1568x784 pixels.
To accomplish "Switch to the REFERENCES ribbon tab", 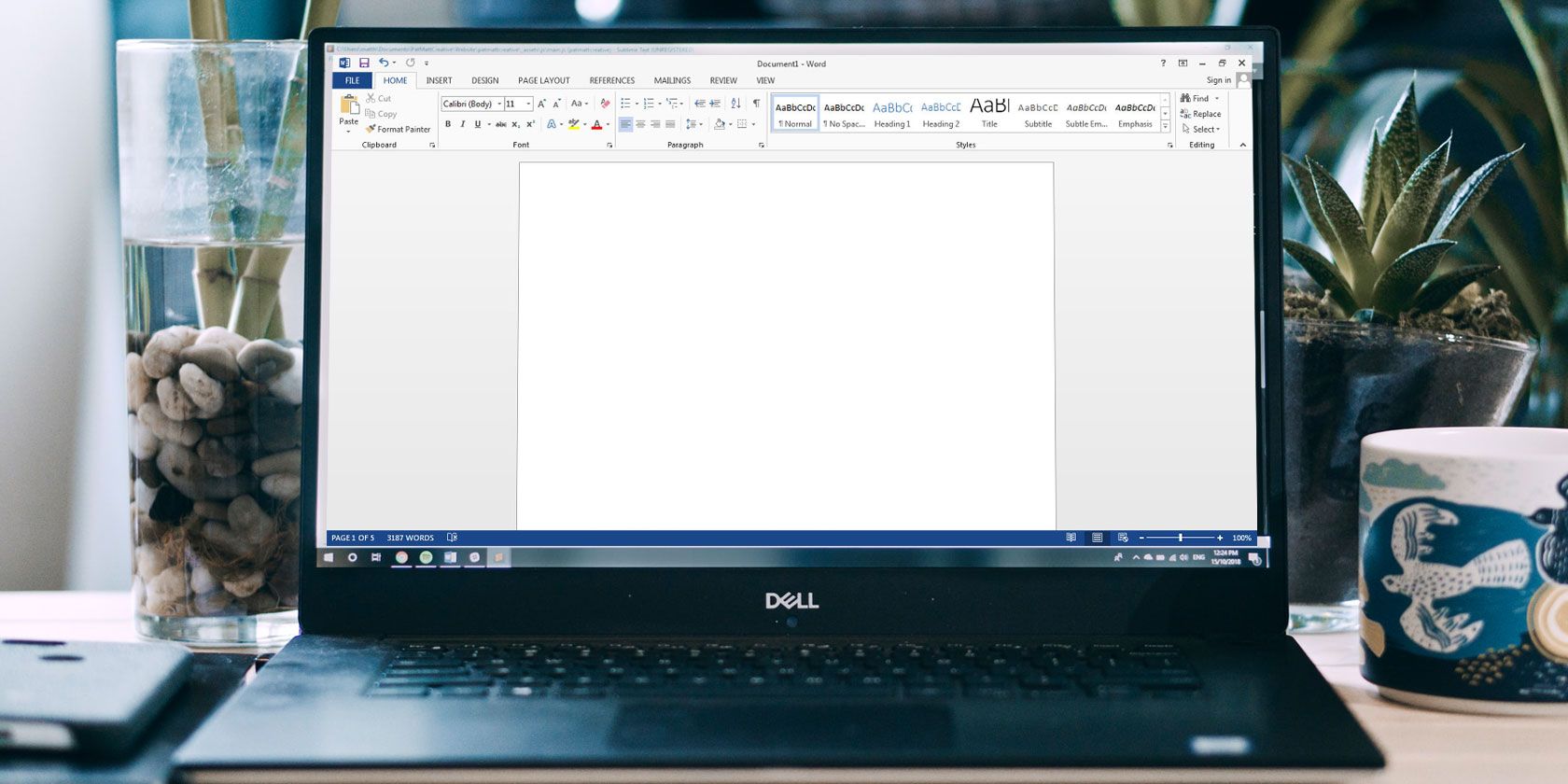I will pyautogui.click(x=612, y=81).
